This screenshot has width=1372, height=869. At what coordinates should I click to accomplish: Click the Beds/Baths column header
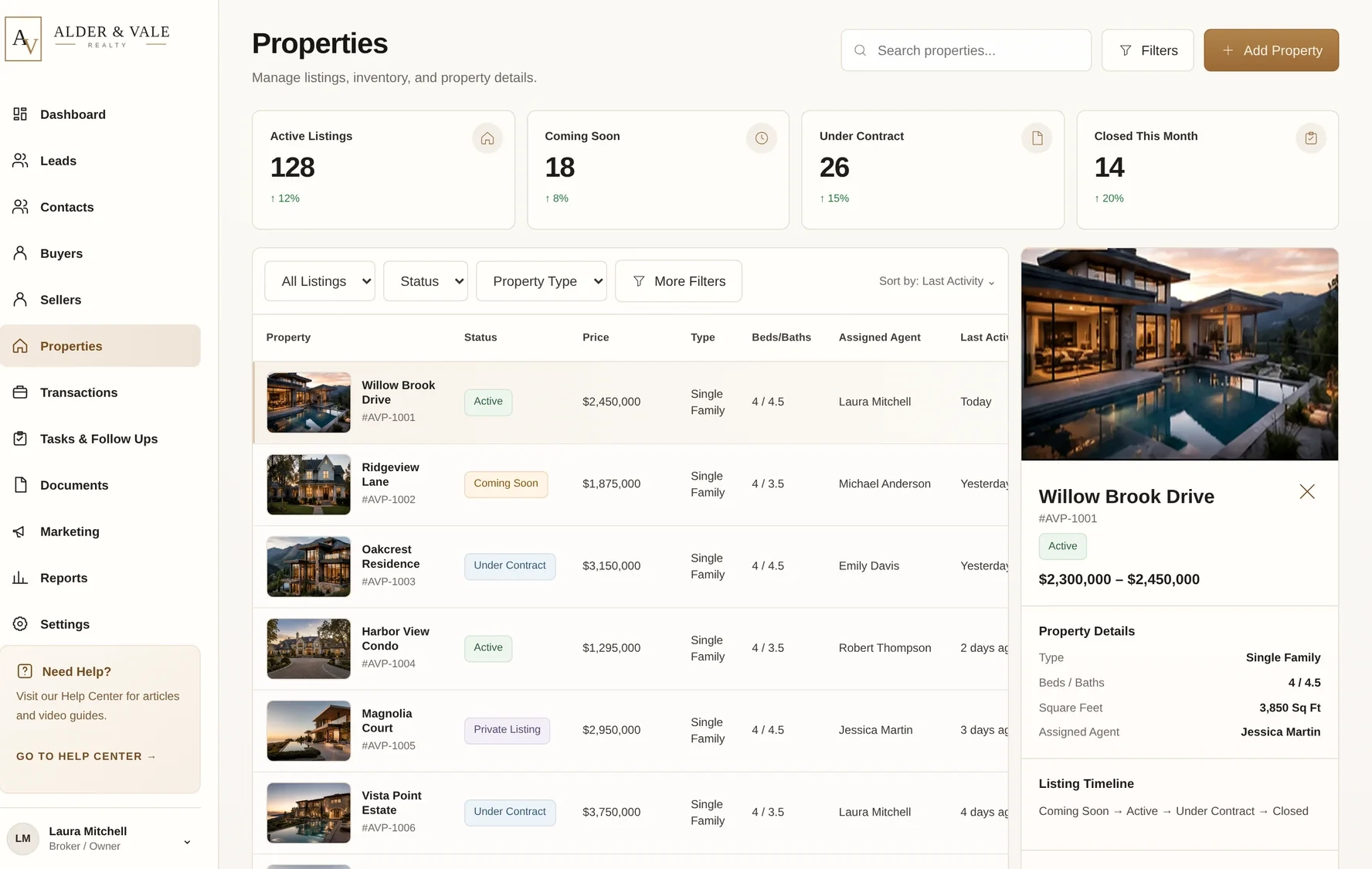click(781, 338)
